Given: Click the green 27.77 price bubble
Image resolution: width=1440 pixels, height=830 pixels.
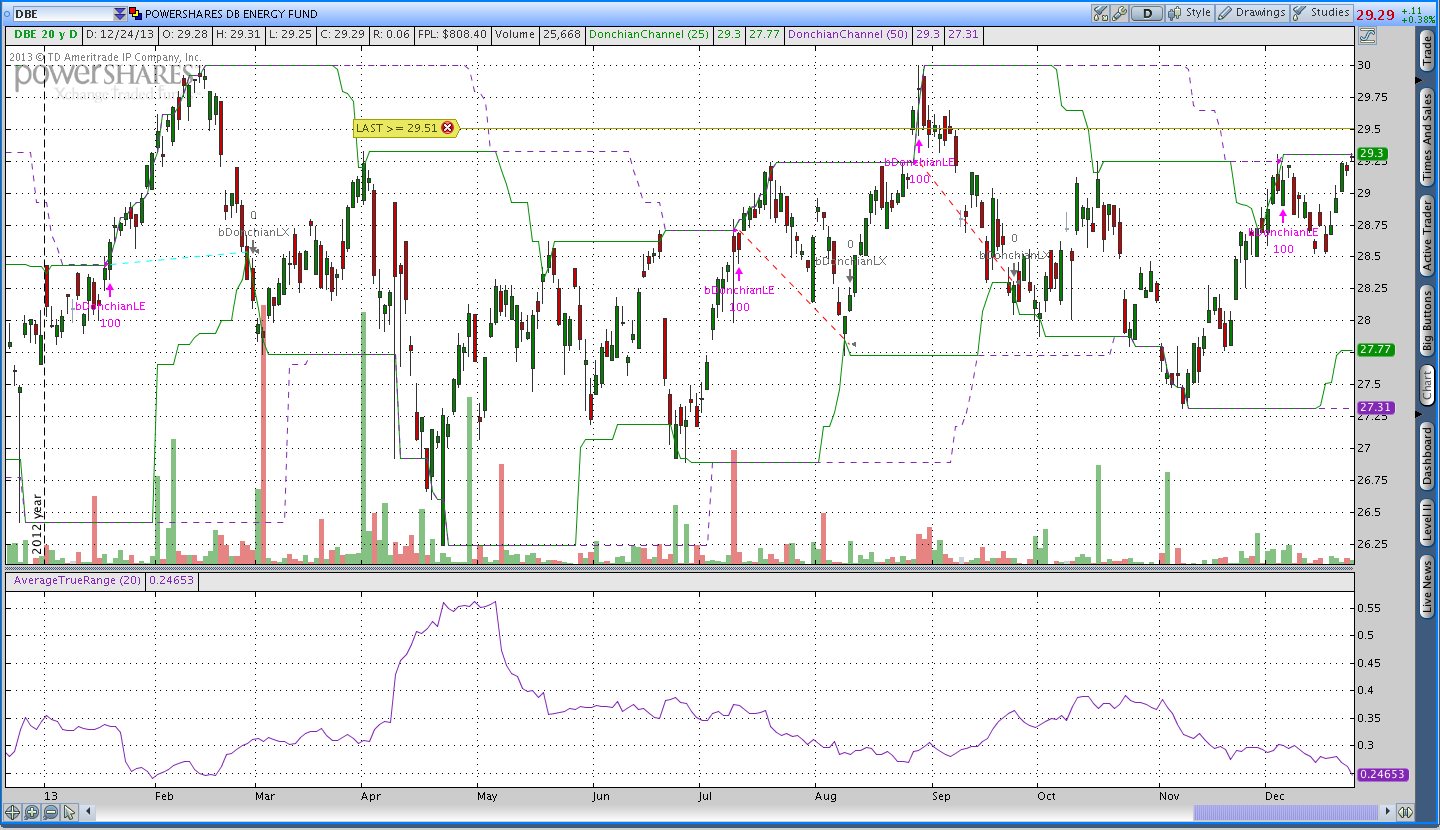Looking at the screenshot, I should click(1376, 349).
